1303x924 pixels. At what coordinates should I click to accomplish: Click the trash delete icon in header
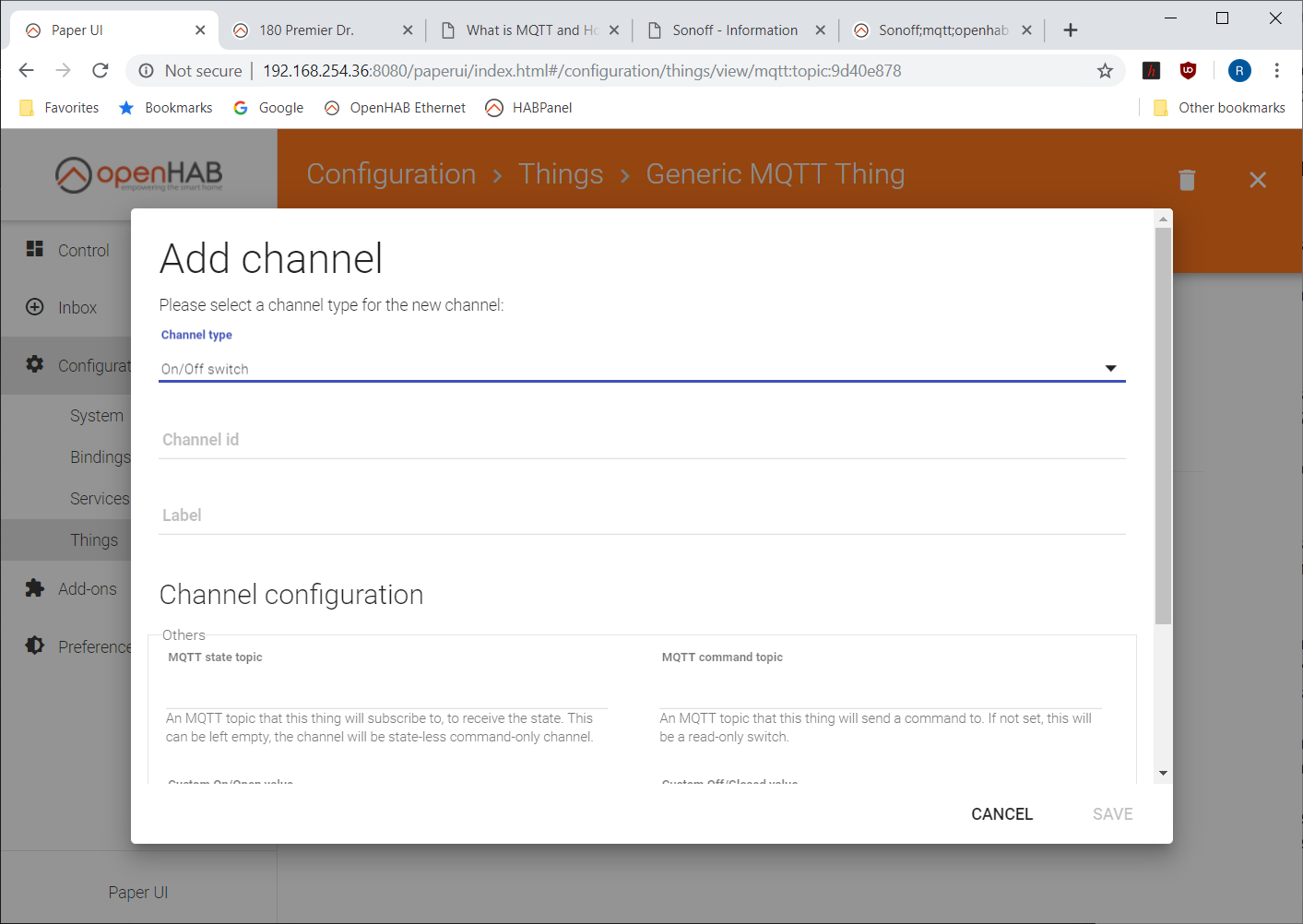[x=1187, y=180]
